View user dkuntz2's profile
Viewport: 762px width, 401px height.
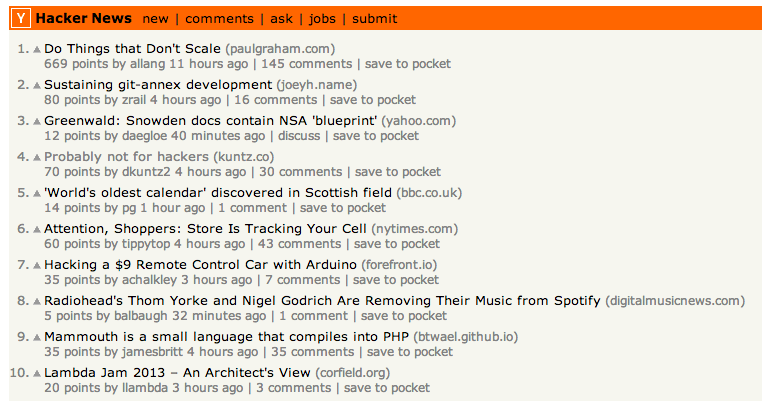pyautogui.click(x=146, y=172)
